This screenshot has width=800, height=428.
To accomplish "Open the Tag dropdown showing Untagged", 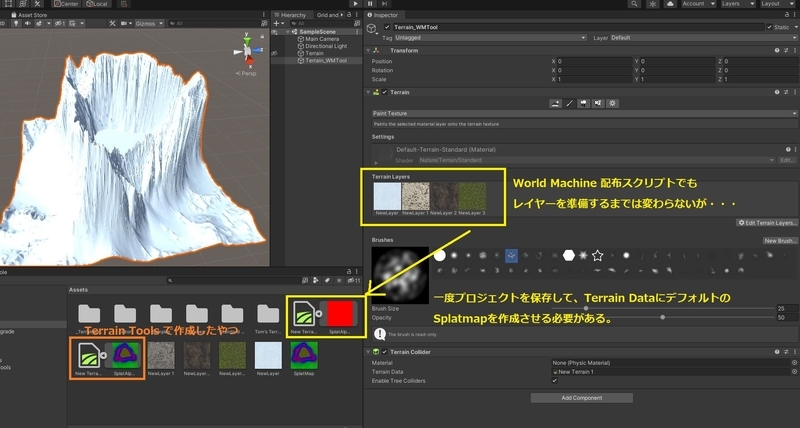I will click(490, 38).
